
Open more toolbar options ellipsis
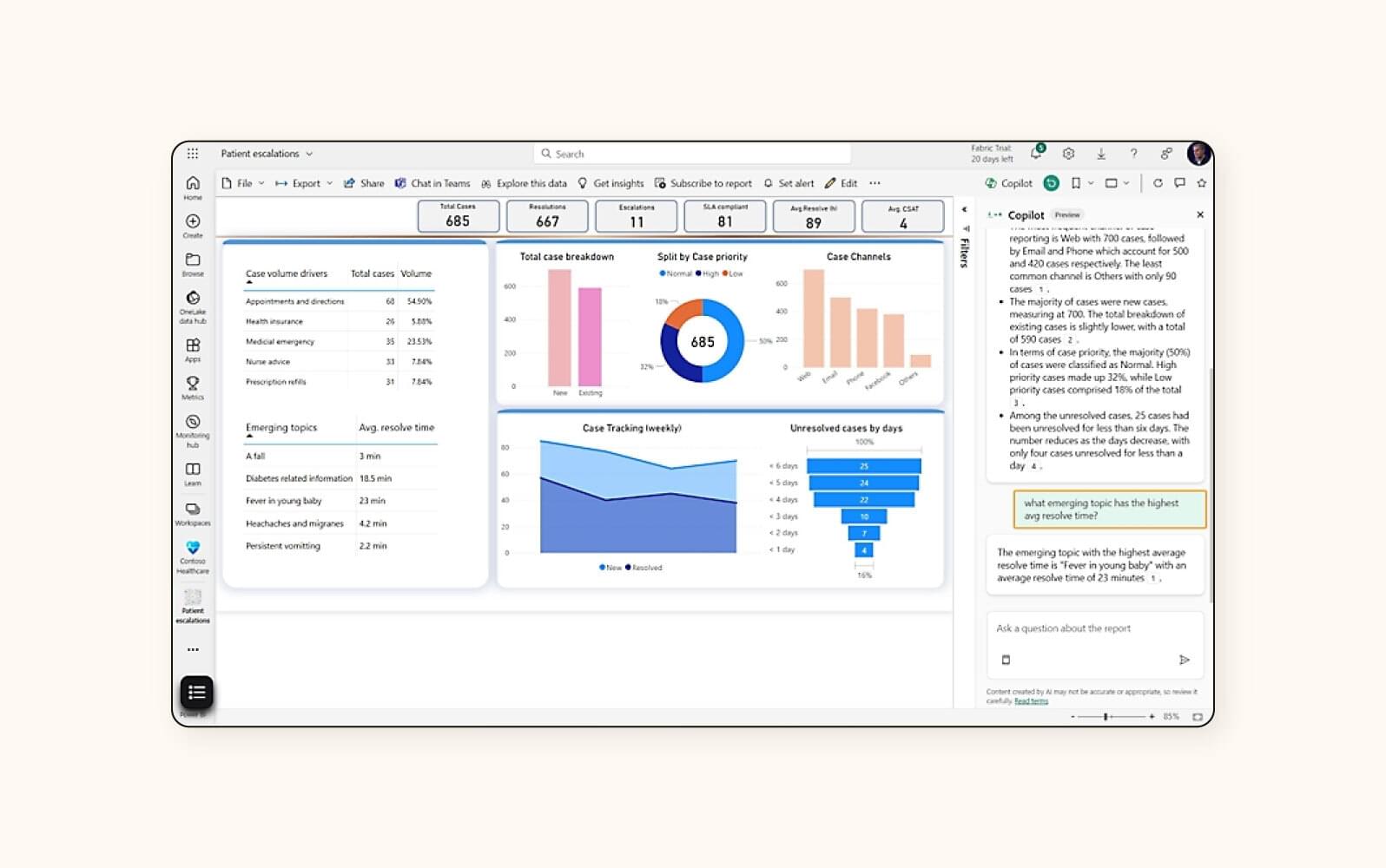[874, 183]
